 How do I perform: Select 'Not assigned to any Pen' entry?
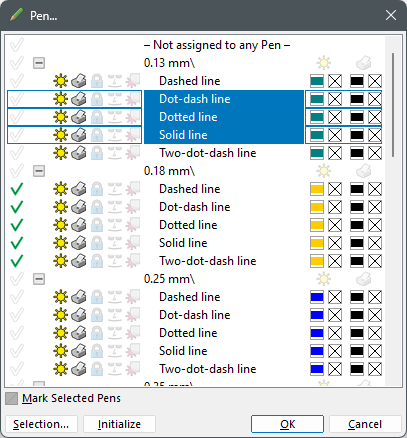217,45
